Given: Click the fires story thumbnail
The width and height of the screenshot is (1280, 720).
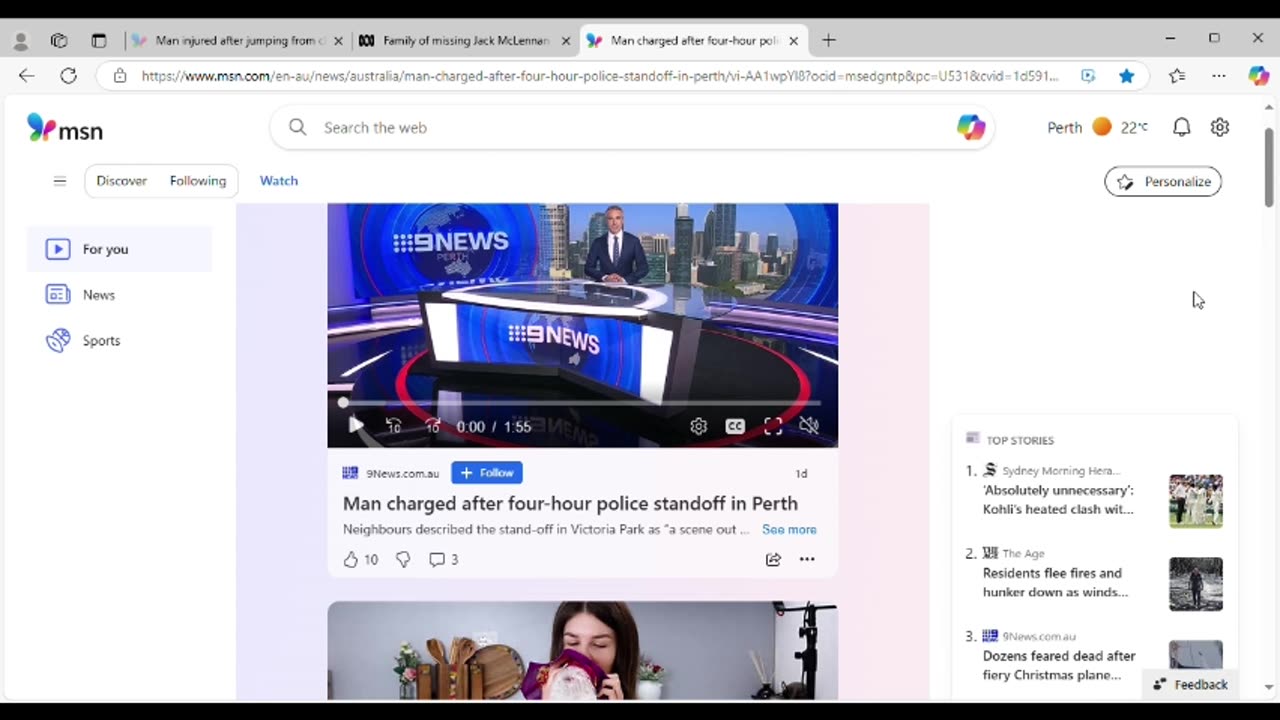Looking at the screenshot, I should [1196, 584].
